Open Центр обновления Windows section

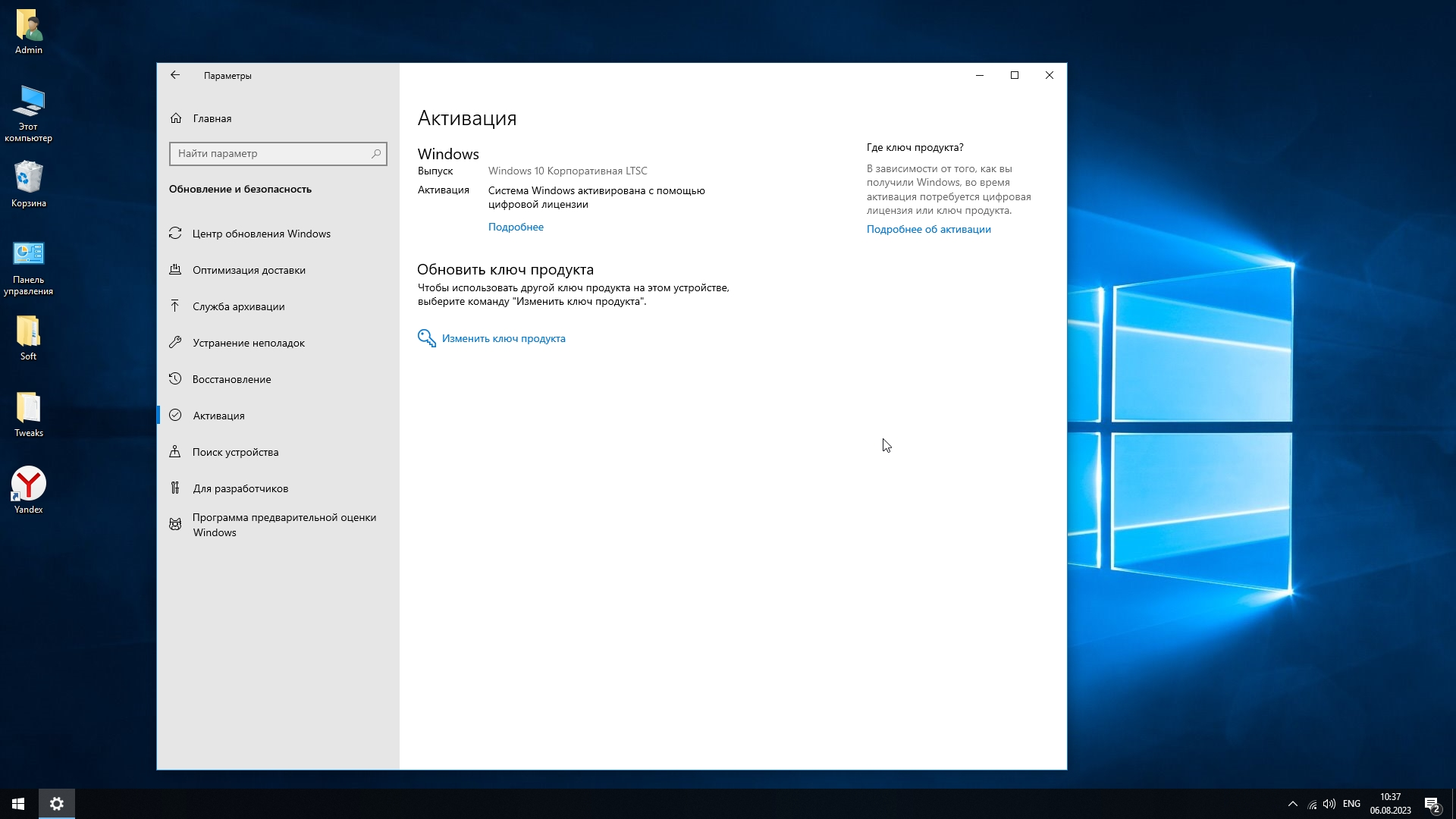261,234
